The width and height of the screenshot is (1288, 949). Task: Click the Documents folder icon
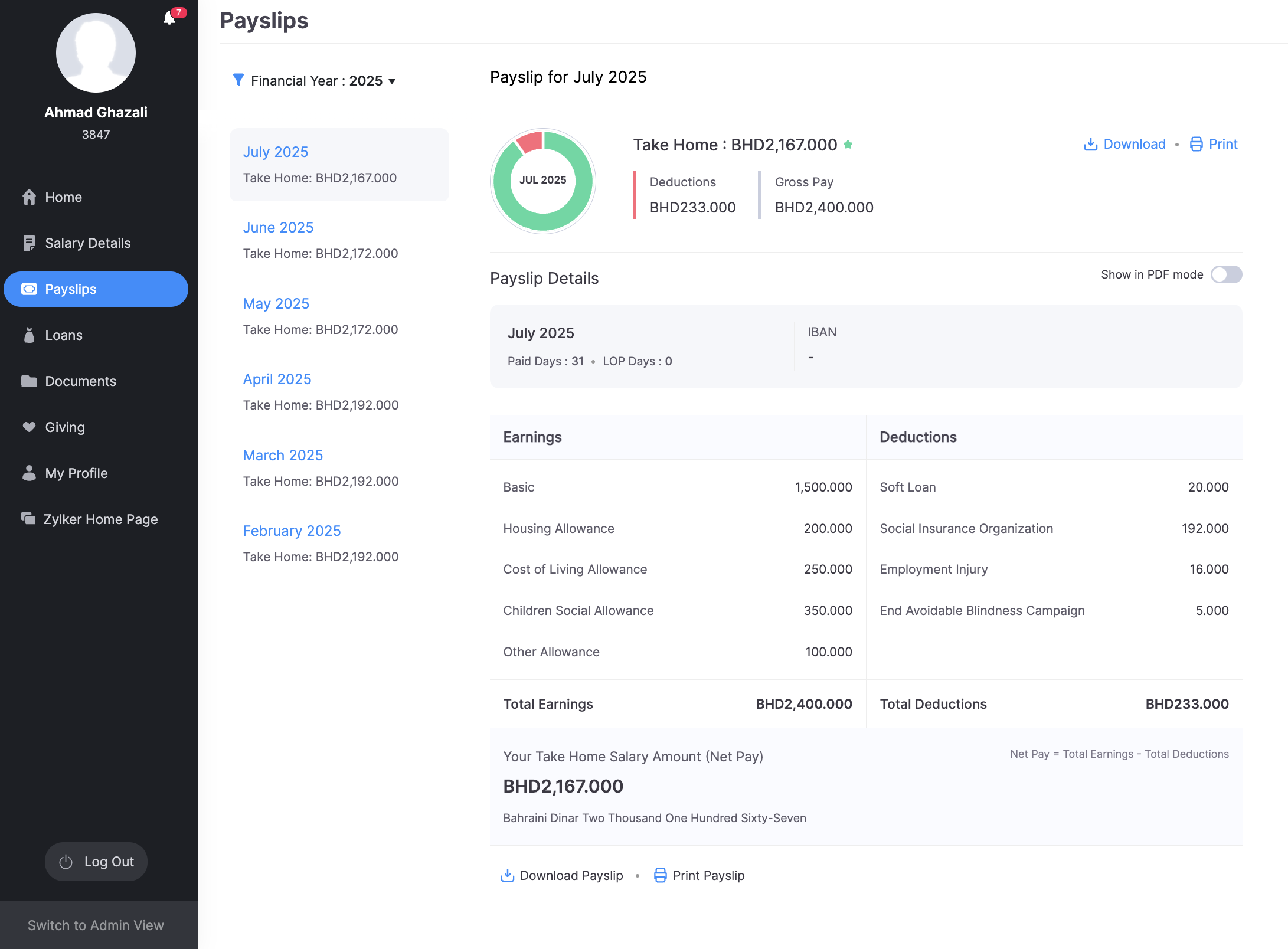pyautogui.click(x=29, y=381)
